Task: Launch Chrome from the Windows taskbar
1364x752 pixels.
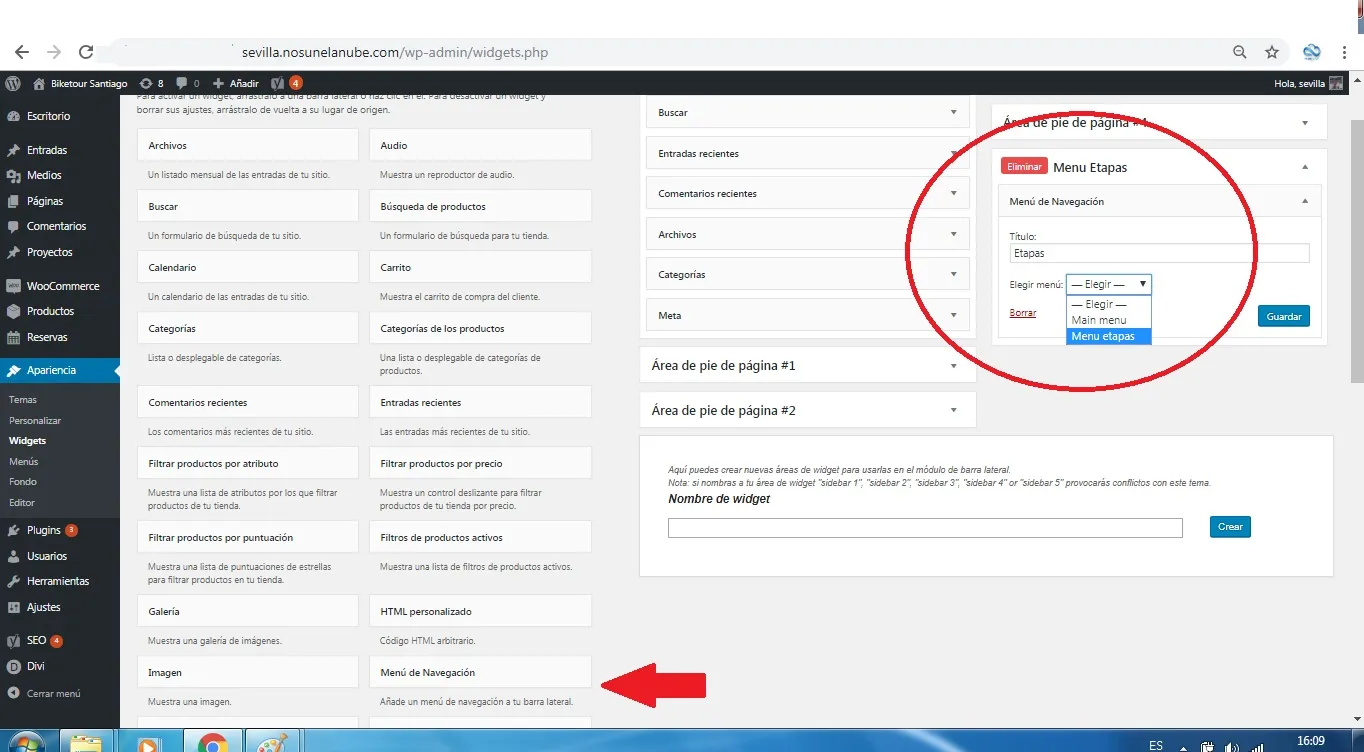Action: coord(212,743)
